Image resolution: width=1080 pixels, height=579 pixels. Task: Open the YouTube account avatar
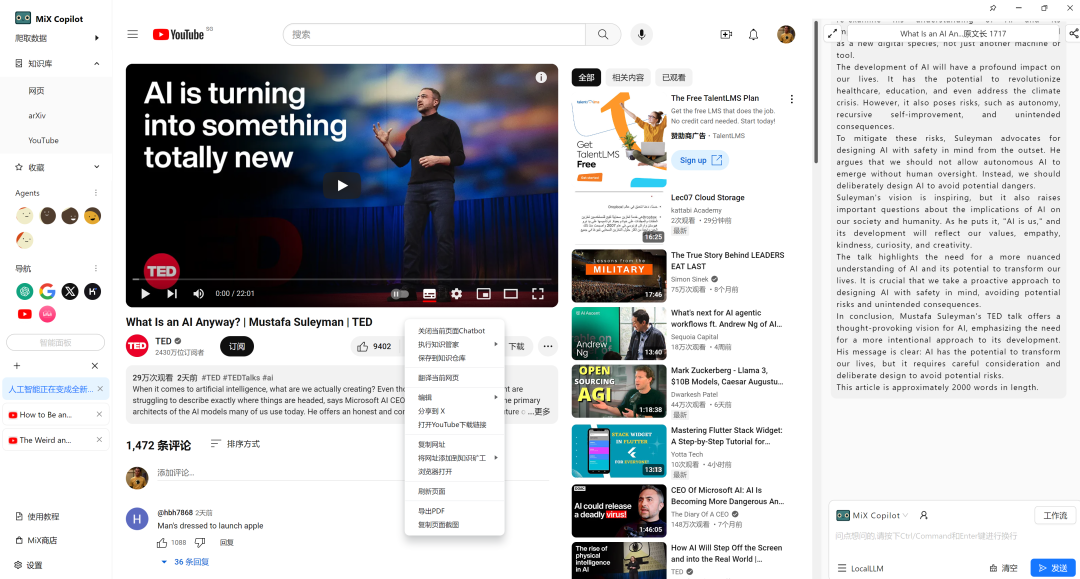pos(786,34)
